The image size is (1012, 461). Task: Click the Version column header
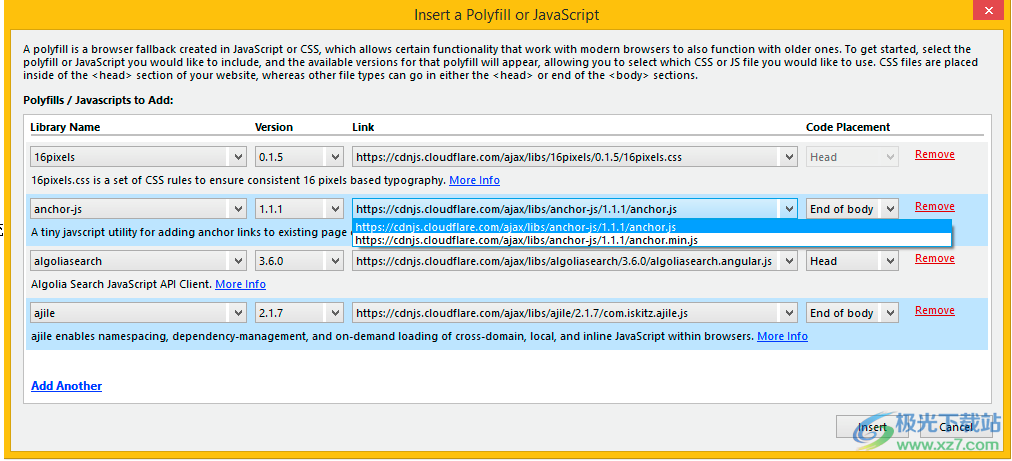(x=274, y=127)
